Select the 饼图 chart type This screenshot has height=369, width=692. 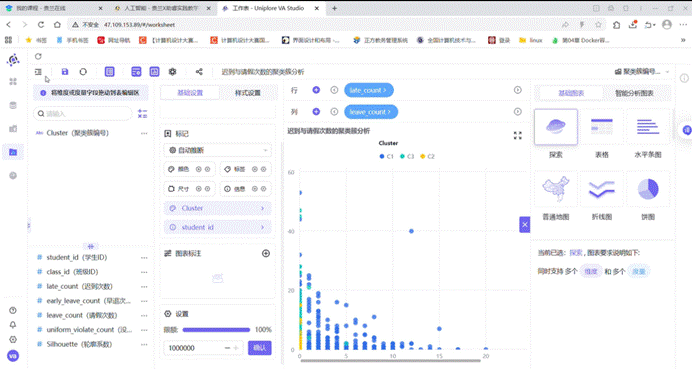647,189
